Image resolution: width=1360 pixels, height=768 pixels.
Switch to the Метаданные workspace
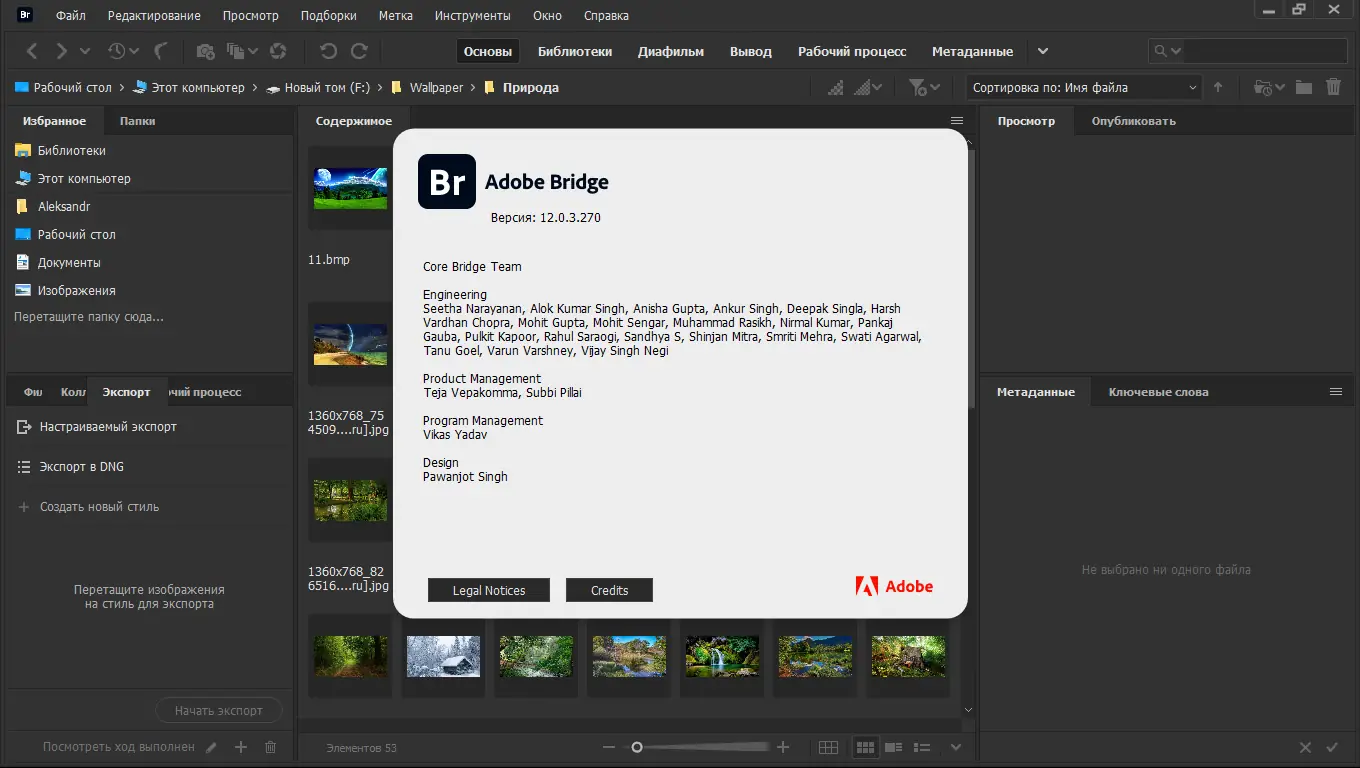972,52
